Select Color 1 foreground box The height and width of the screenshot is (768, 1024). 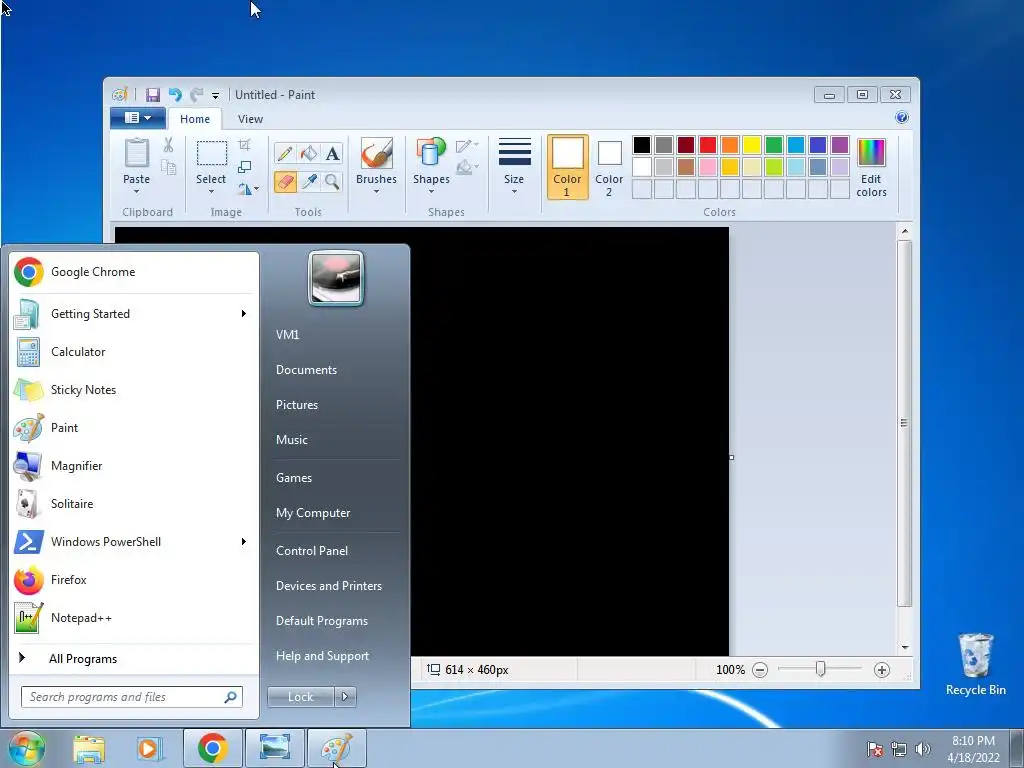(567, 167)
